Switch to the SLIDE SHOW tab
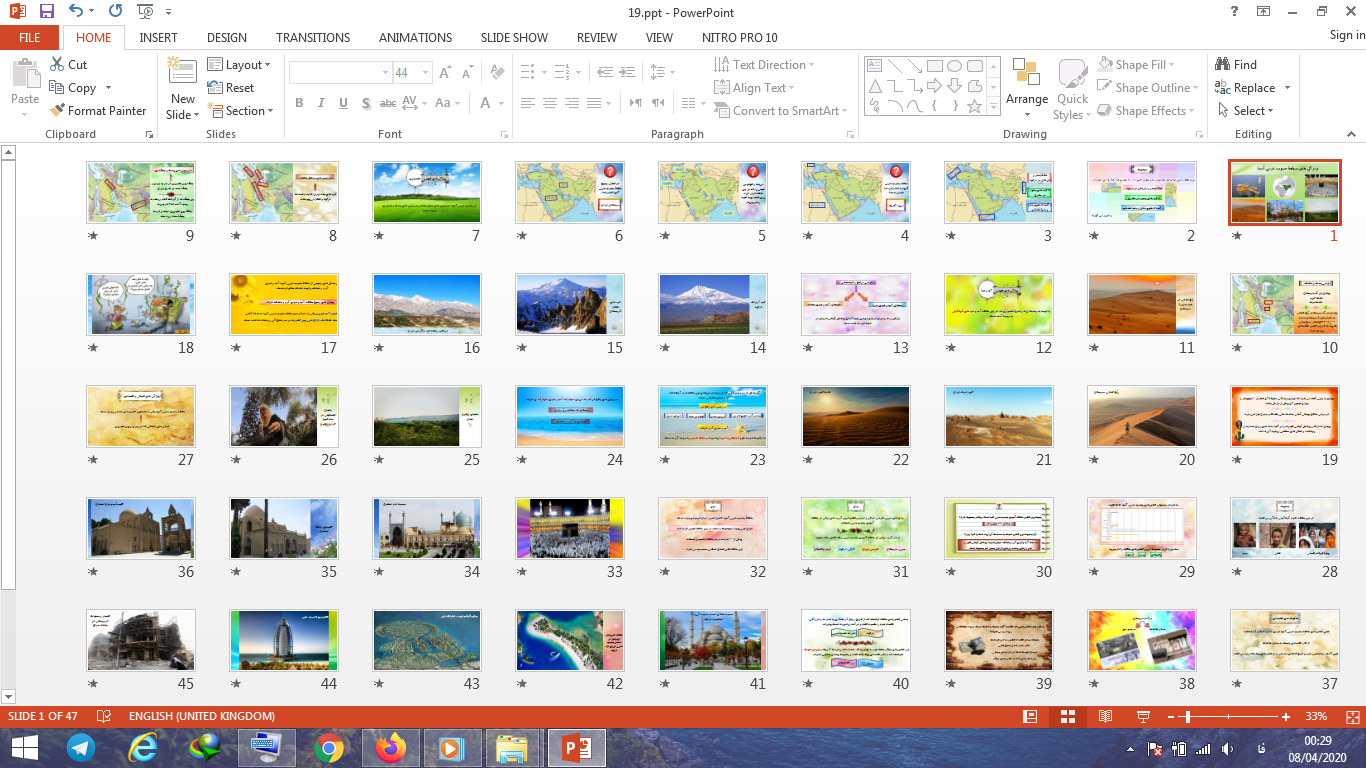Viewport: 1366px width, 768px height. [514, 38]
